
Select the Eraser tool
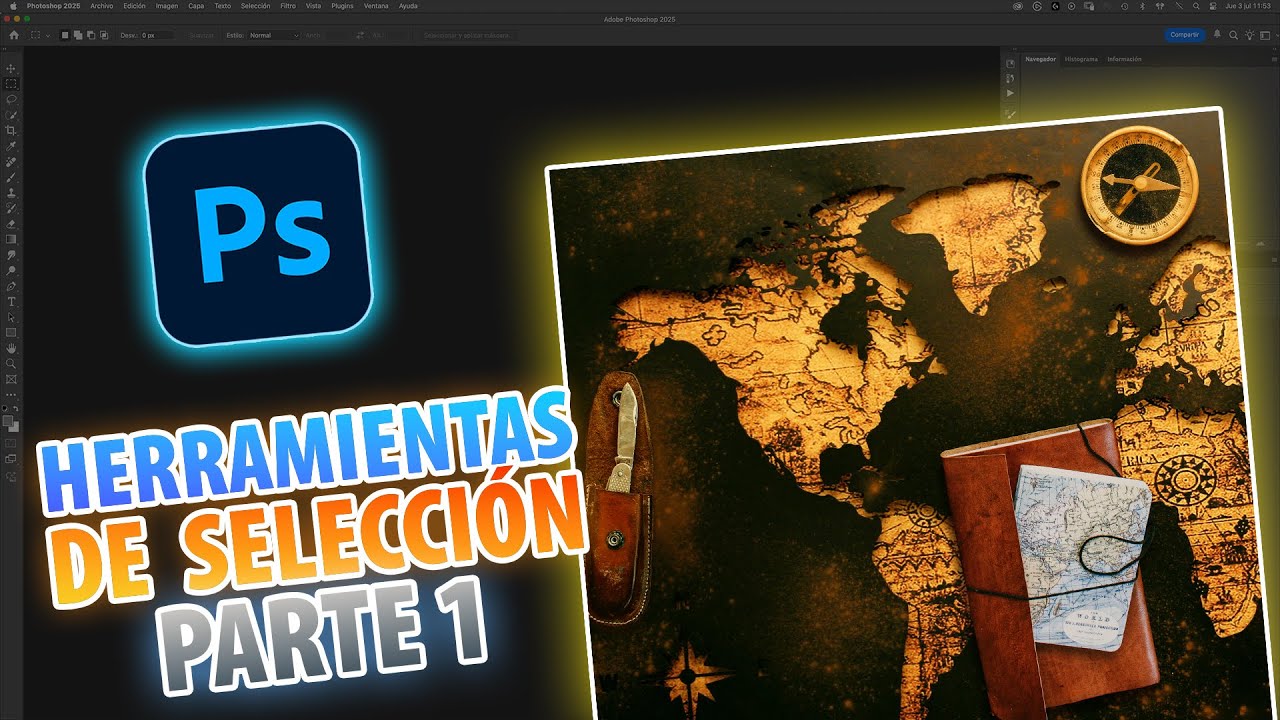(12, 223)
